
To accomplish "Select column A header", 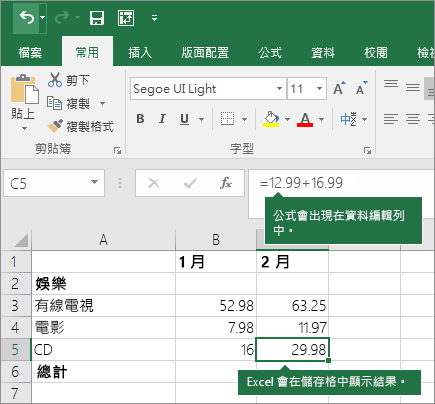I will [x=103, y=240].
